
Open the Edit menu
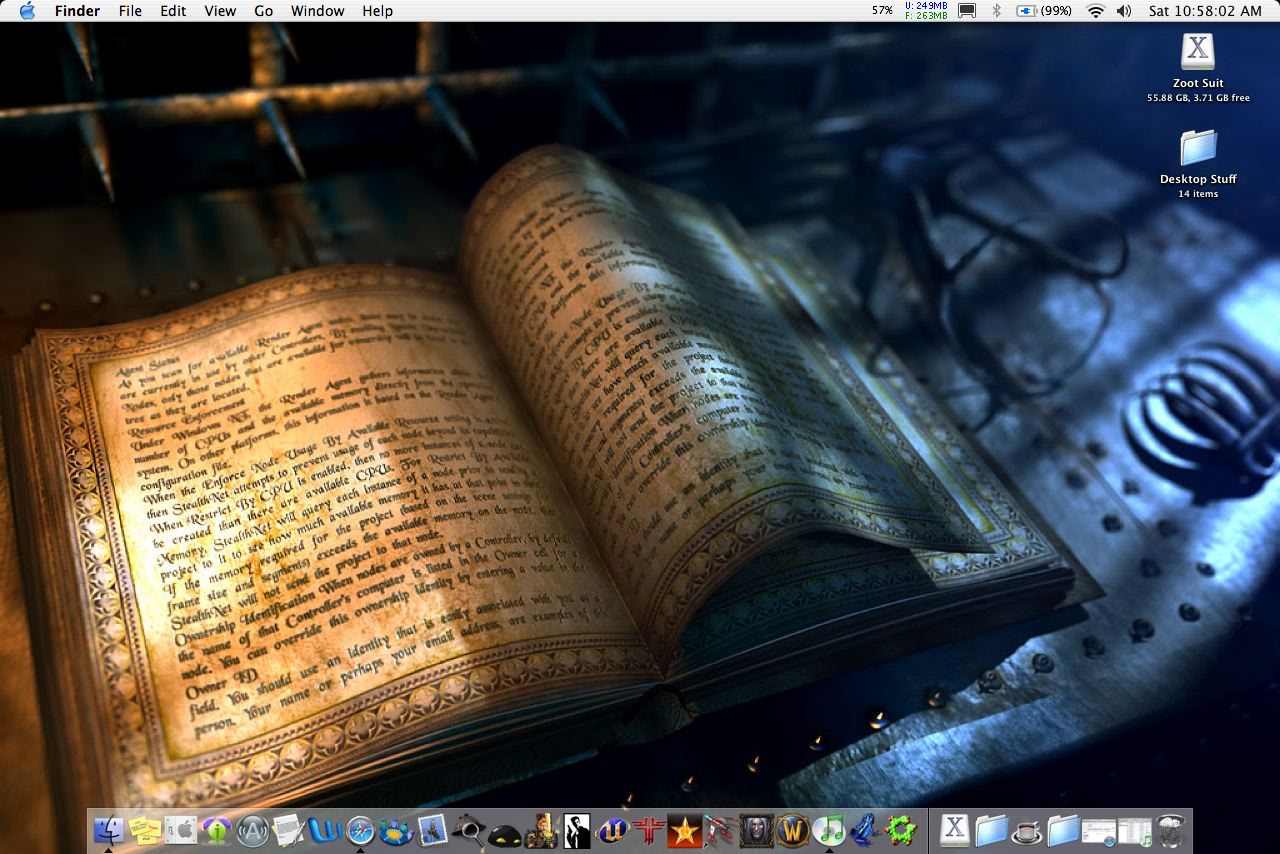[x=173, y=11]
